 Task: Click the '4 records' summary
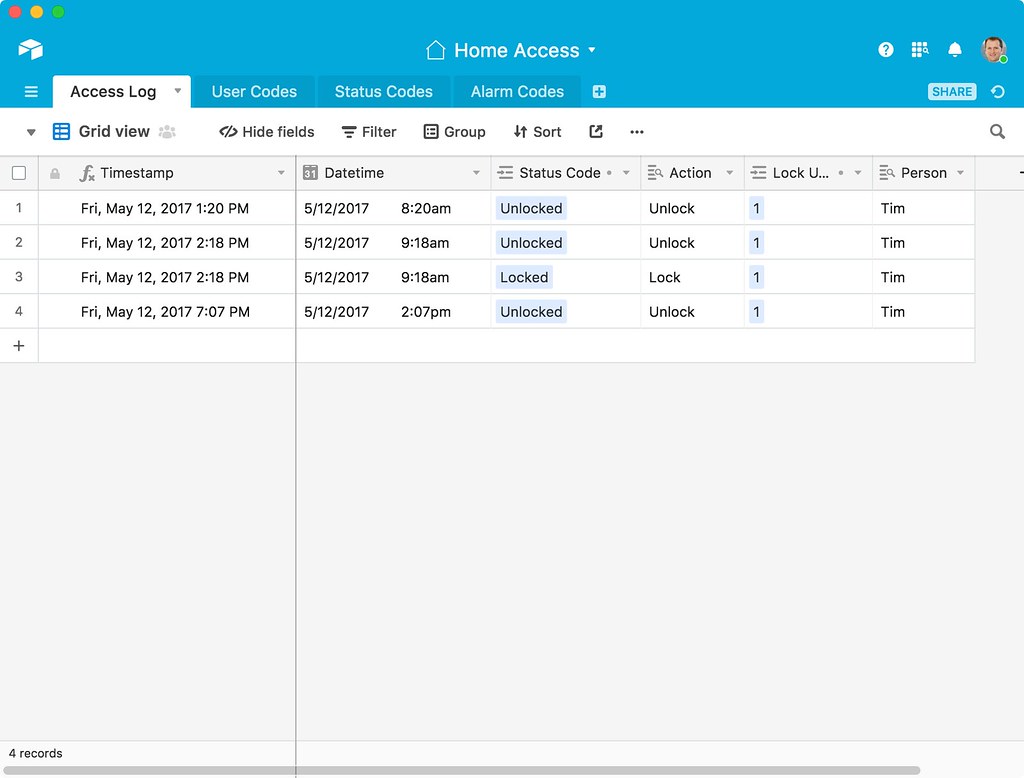pyautogui.click(x=36, y=753)
